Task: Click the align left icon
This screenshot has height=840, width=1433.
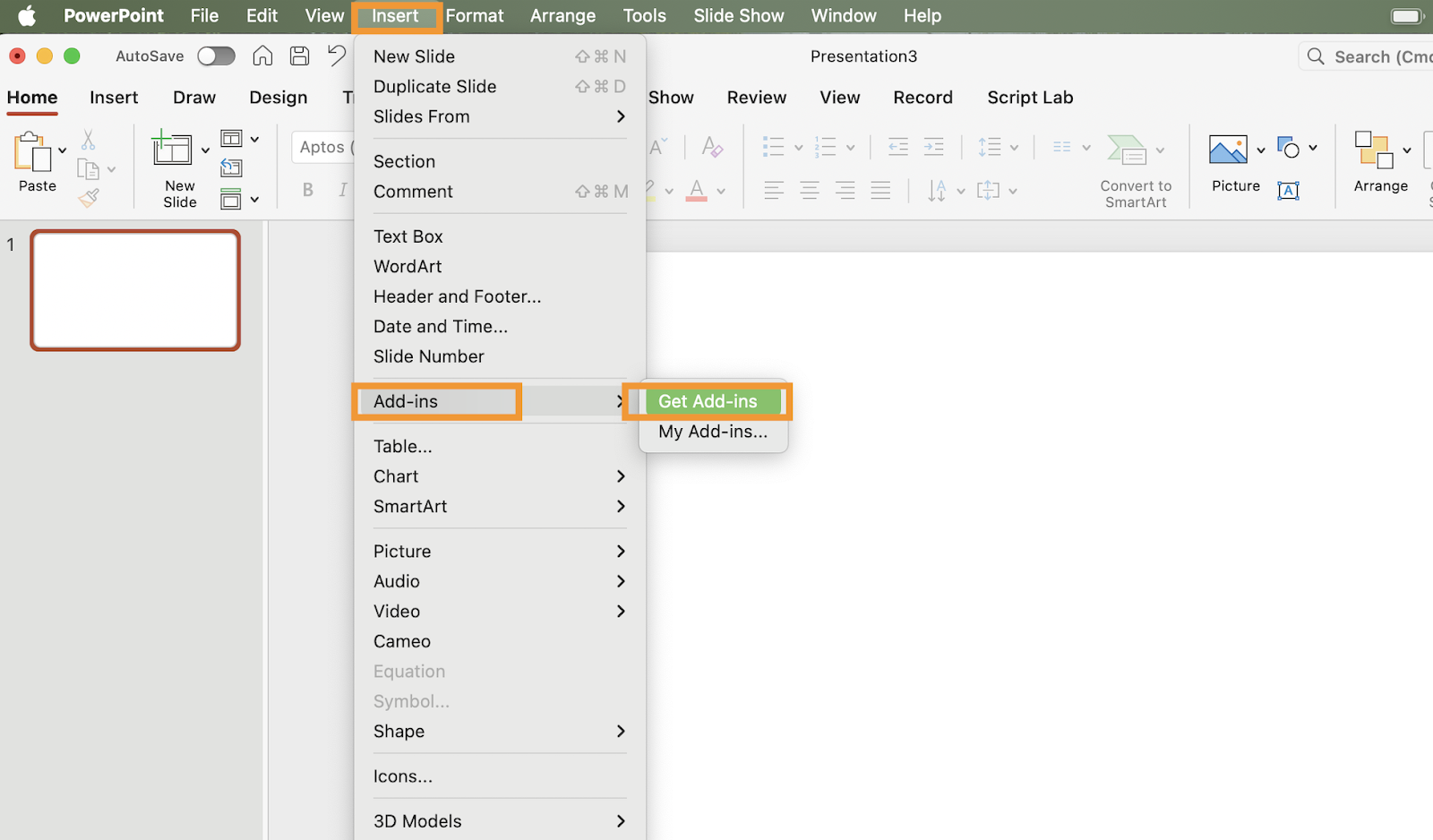Action: click(774, 190)
